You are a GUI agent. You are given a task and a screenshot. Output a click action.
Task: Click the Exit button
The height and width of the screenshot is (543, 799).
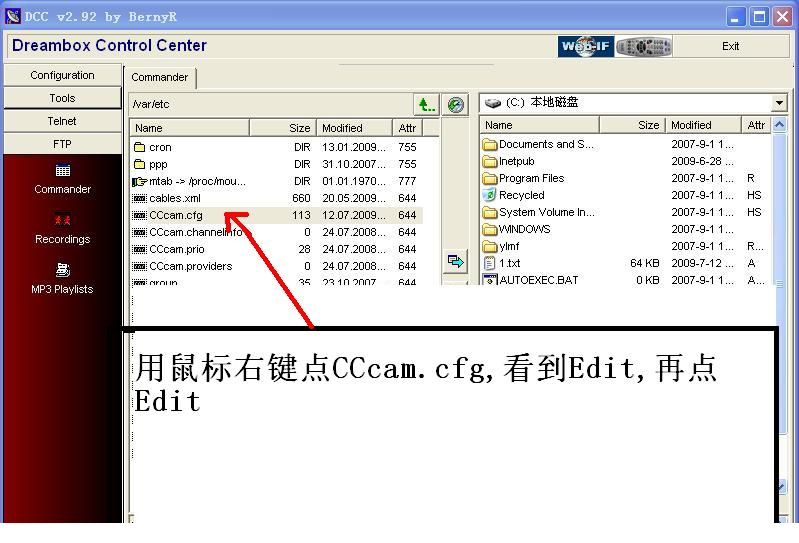730,46
